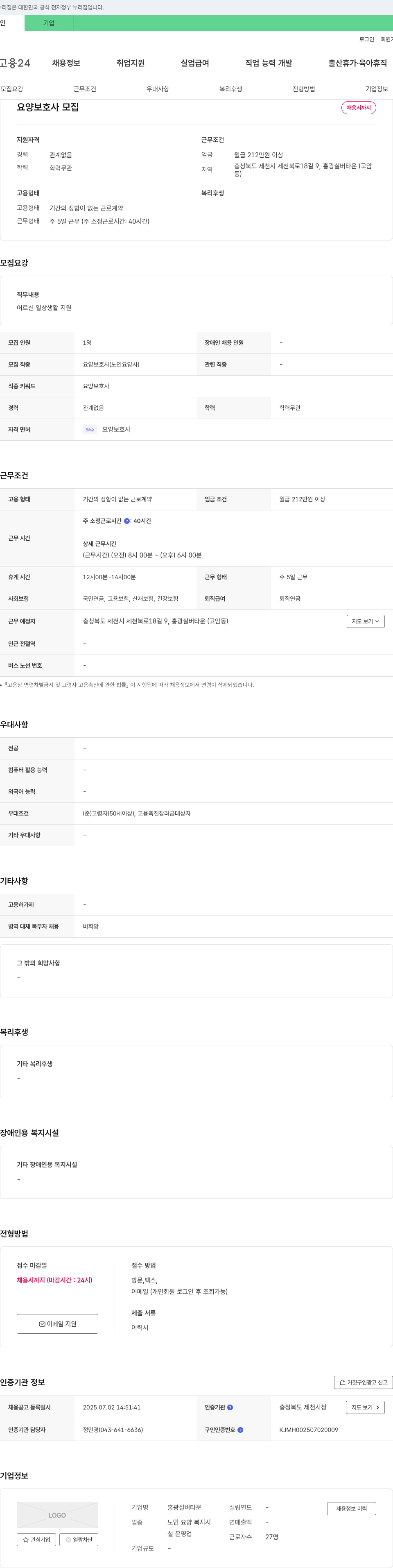393x1568 pixels.
Task: Click the 채용시까지 badge
Action: click(x=359, y=108)
